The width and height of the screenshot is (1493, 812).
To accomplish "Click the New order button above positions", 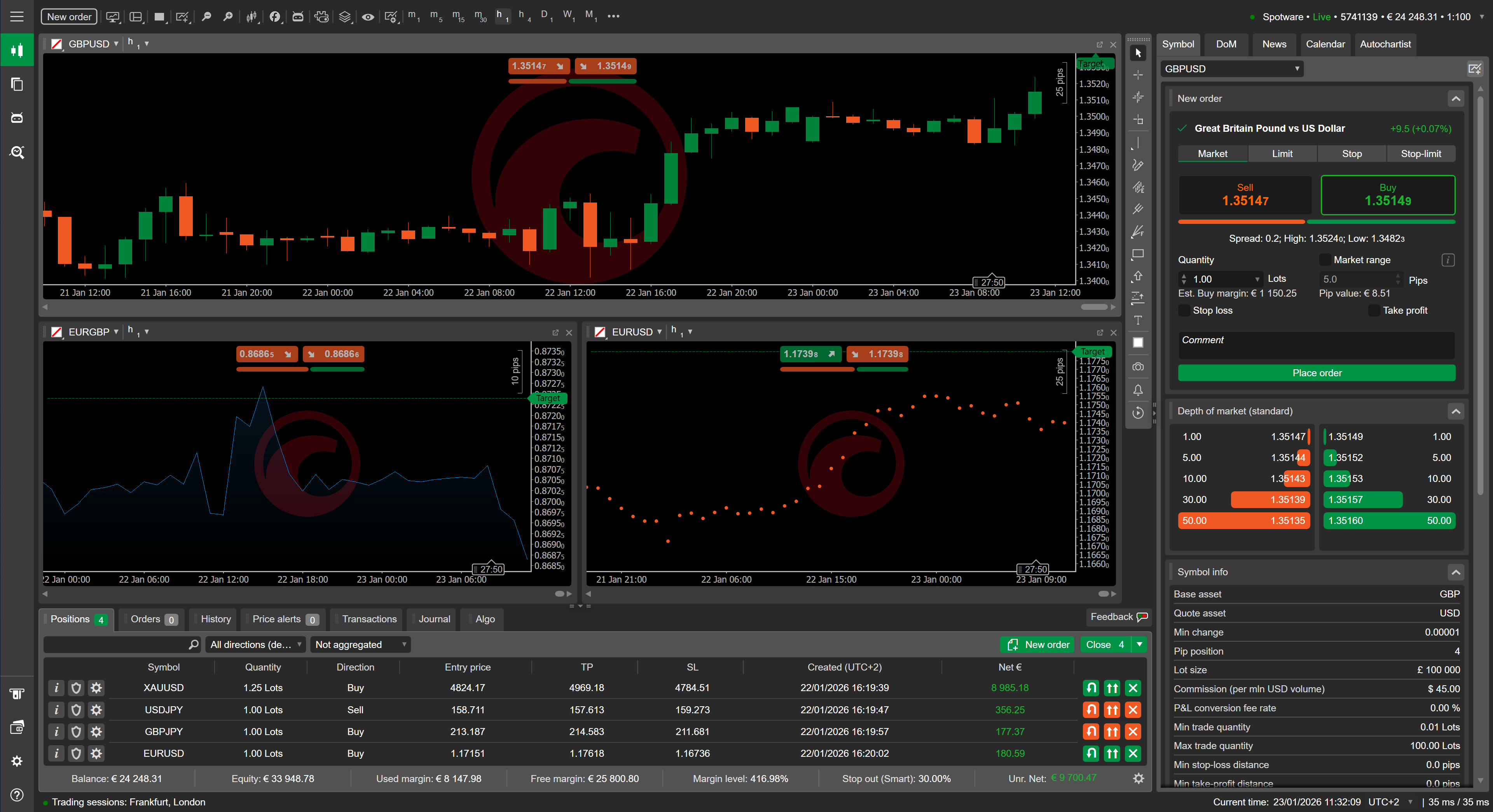I will (1037, 644).
